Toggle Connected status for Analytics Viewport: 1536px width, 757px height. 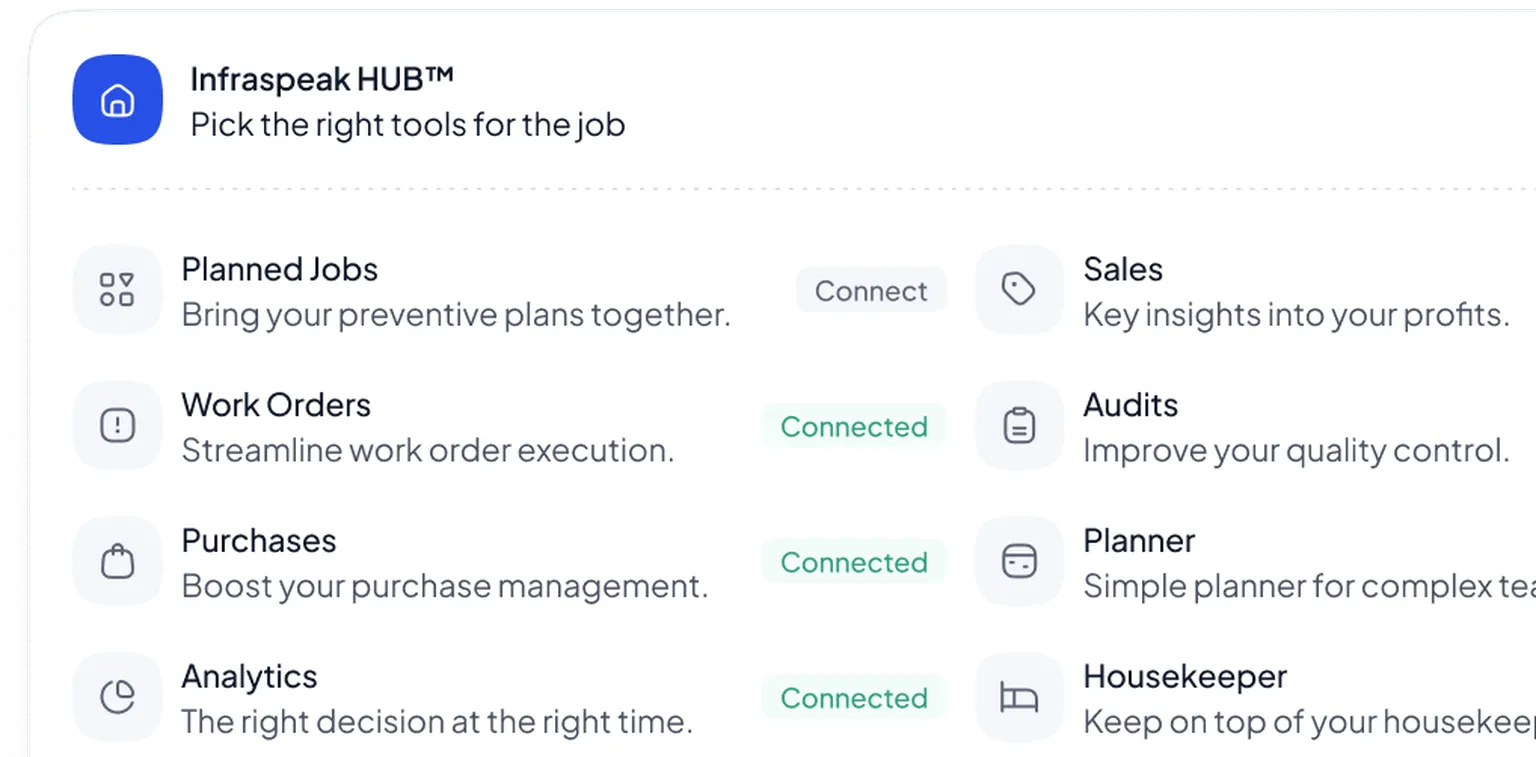(853, 698)
